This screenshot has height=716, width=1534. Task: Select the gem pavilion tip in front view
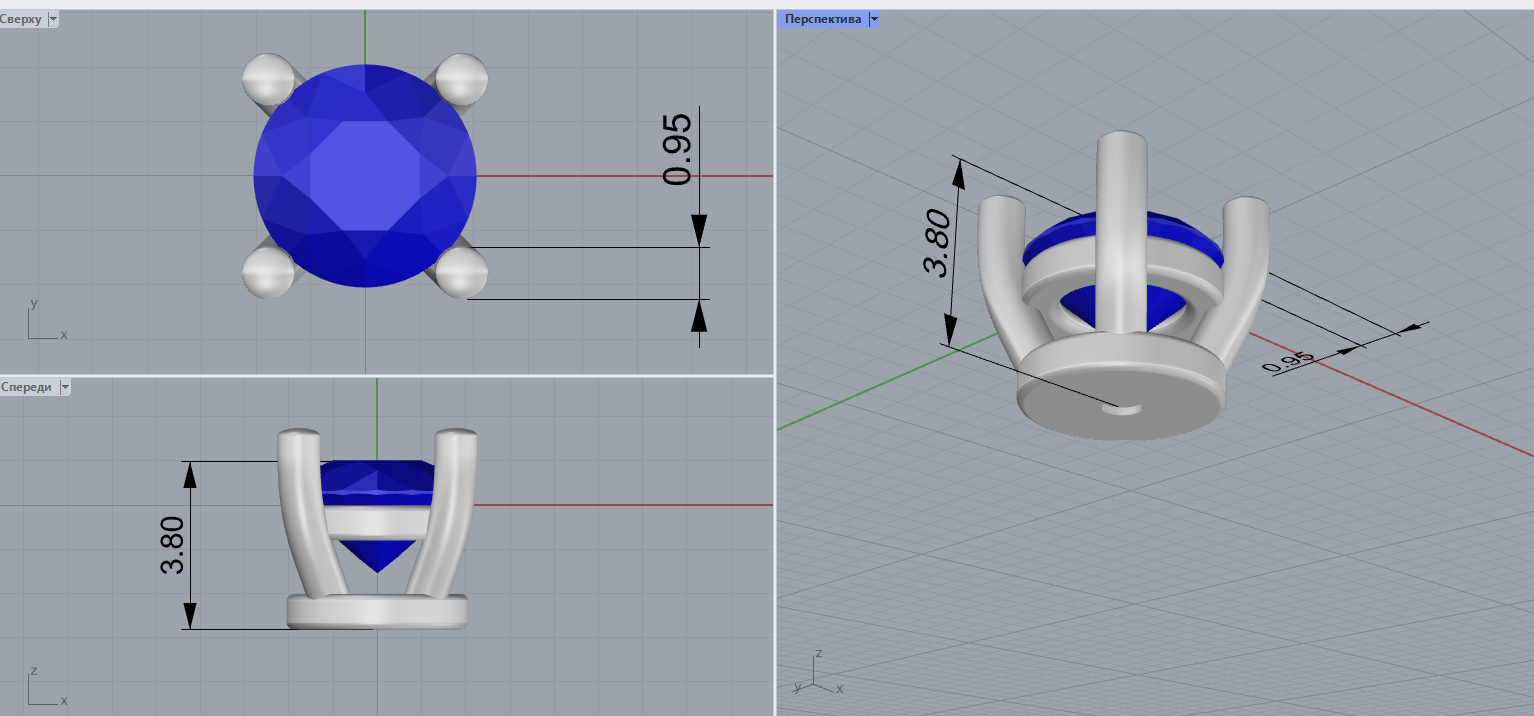coord(376,563)
